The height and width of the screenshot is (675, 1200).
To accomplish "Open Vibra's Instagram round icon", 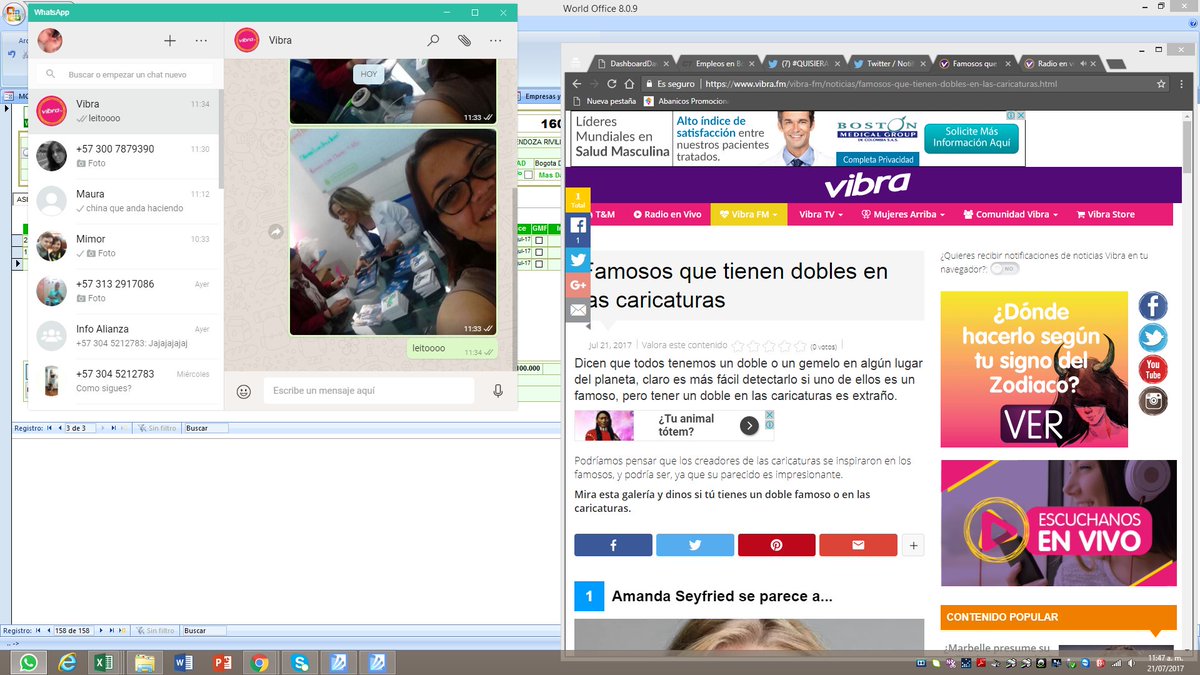I will 1153,401.
